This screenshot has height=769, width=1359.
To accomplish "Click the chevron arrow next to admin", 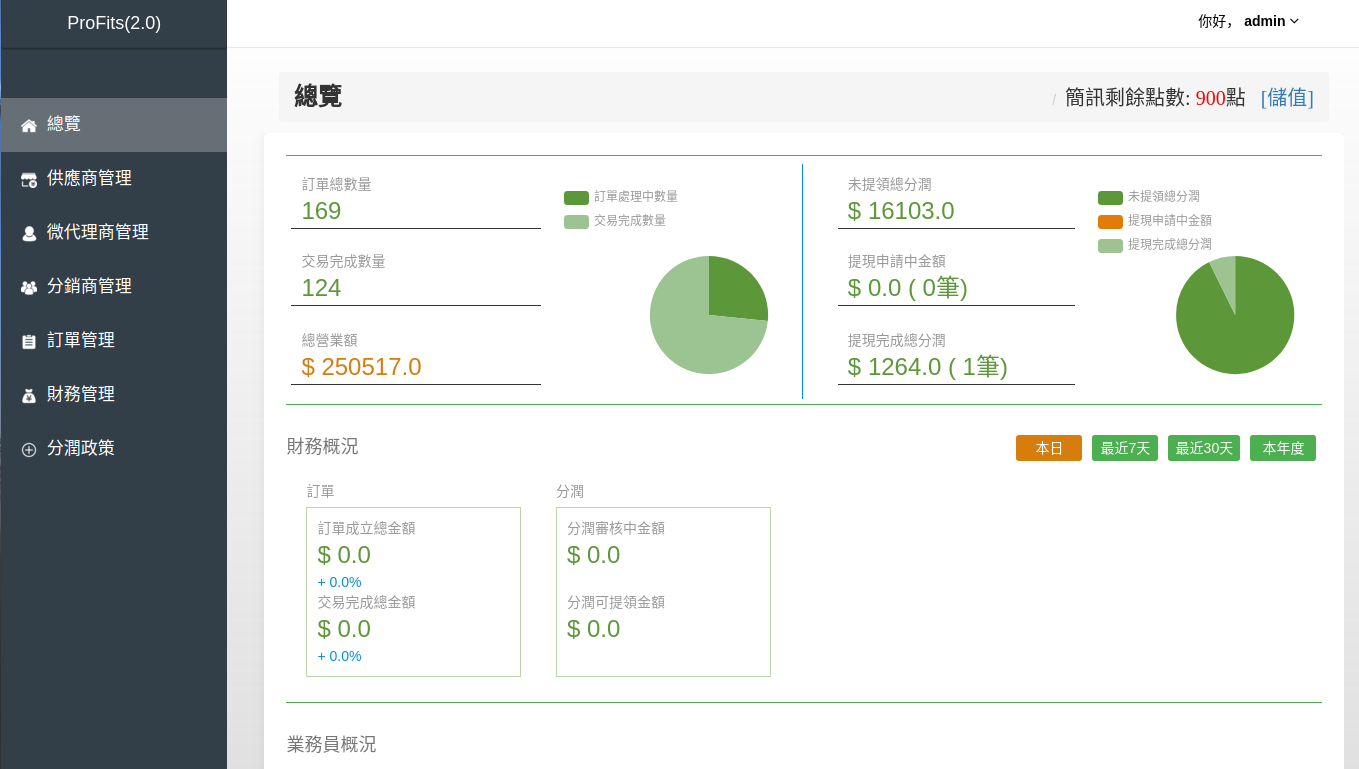I will tap(1295, 21).
